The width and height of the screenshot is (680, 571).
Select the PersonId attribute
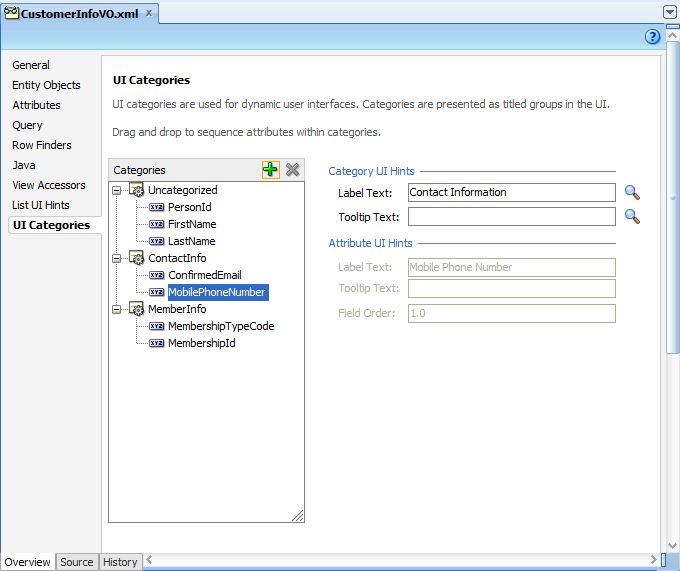click(190, 207)
